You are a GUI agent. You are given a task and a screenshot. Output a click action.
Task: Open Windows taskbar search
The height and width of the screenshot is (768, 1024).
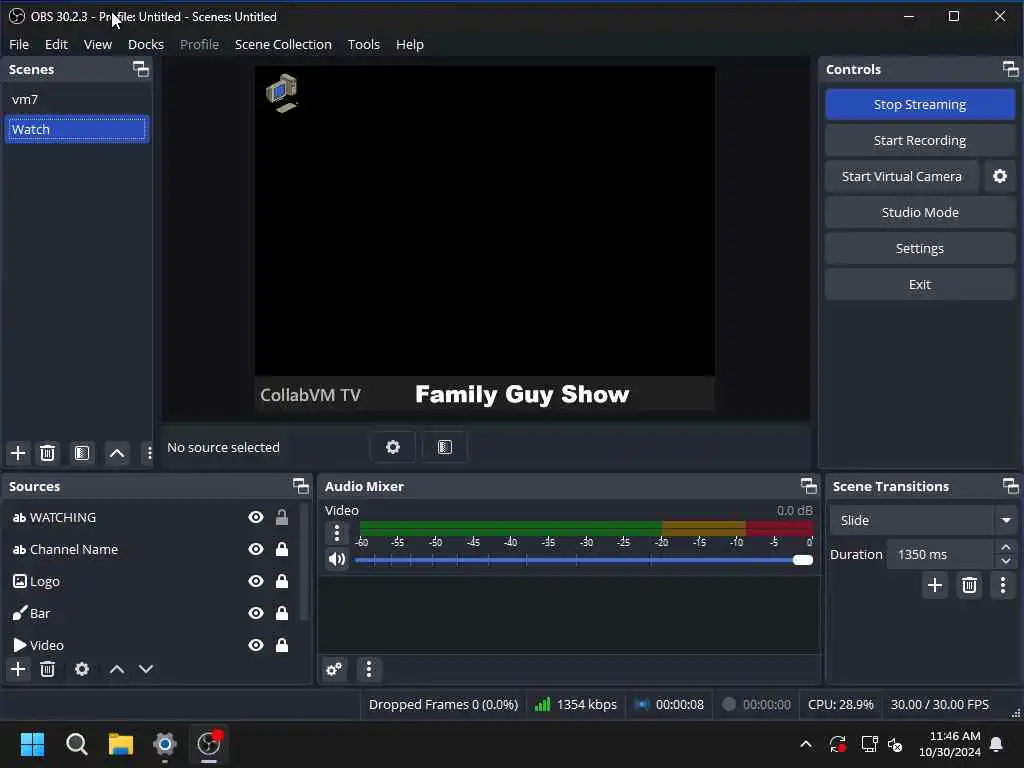(x=76, y=744)
